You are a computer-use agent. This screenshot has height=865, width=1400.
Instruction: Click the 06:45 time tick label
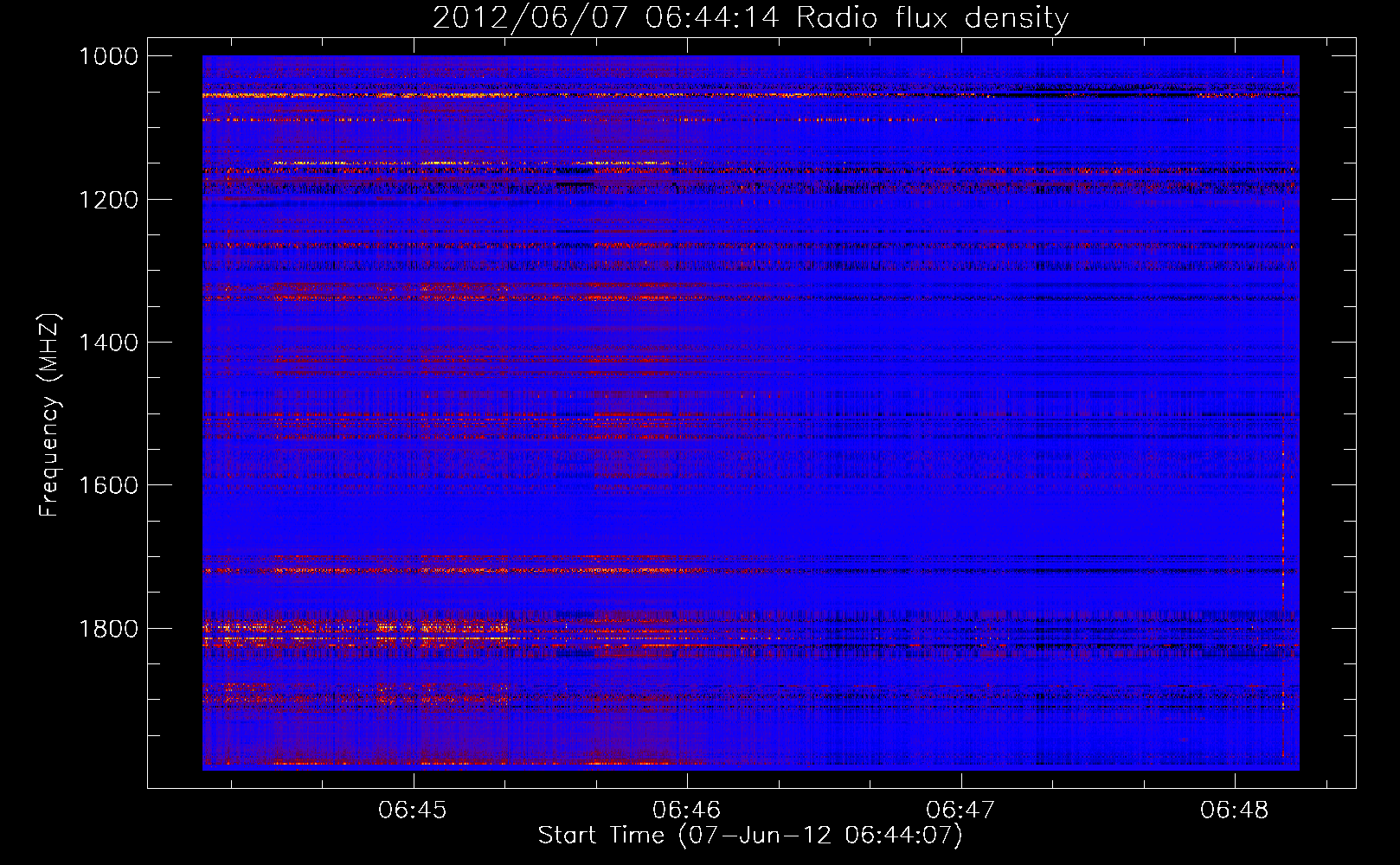[x=413, y=811]
